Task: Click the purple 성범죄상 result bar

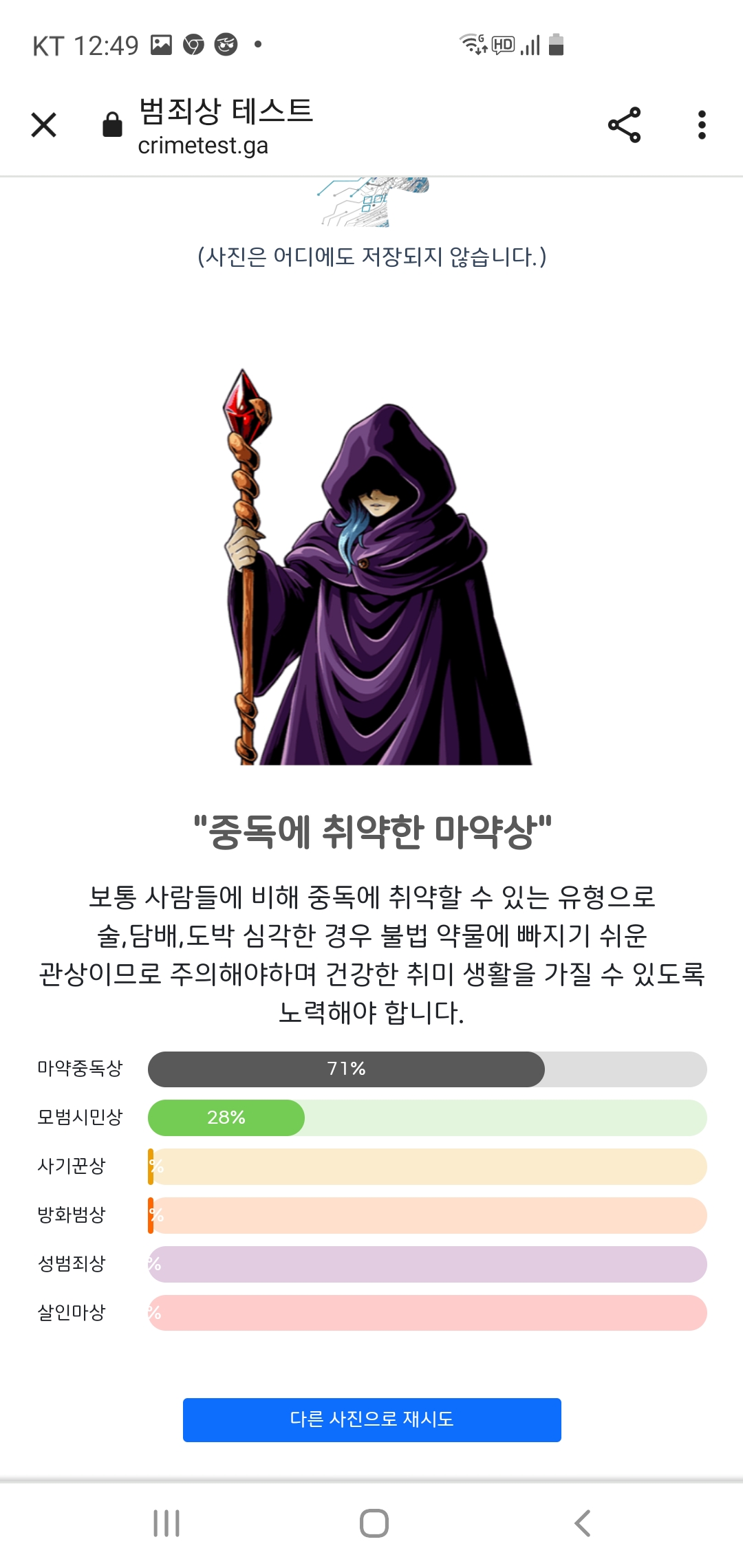Action: click(x=427, y=1264)
